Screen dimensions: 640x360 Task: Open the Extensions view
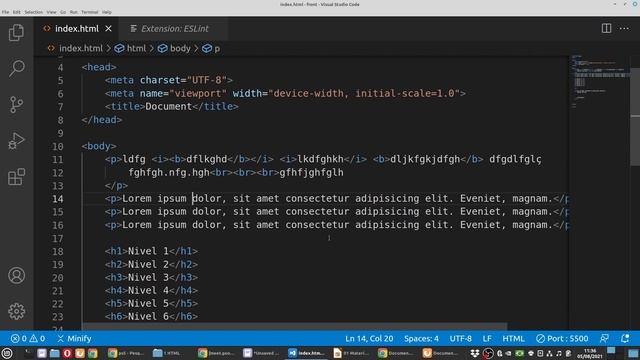coord(16,177)
